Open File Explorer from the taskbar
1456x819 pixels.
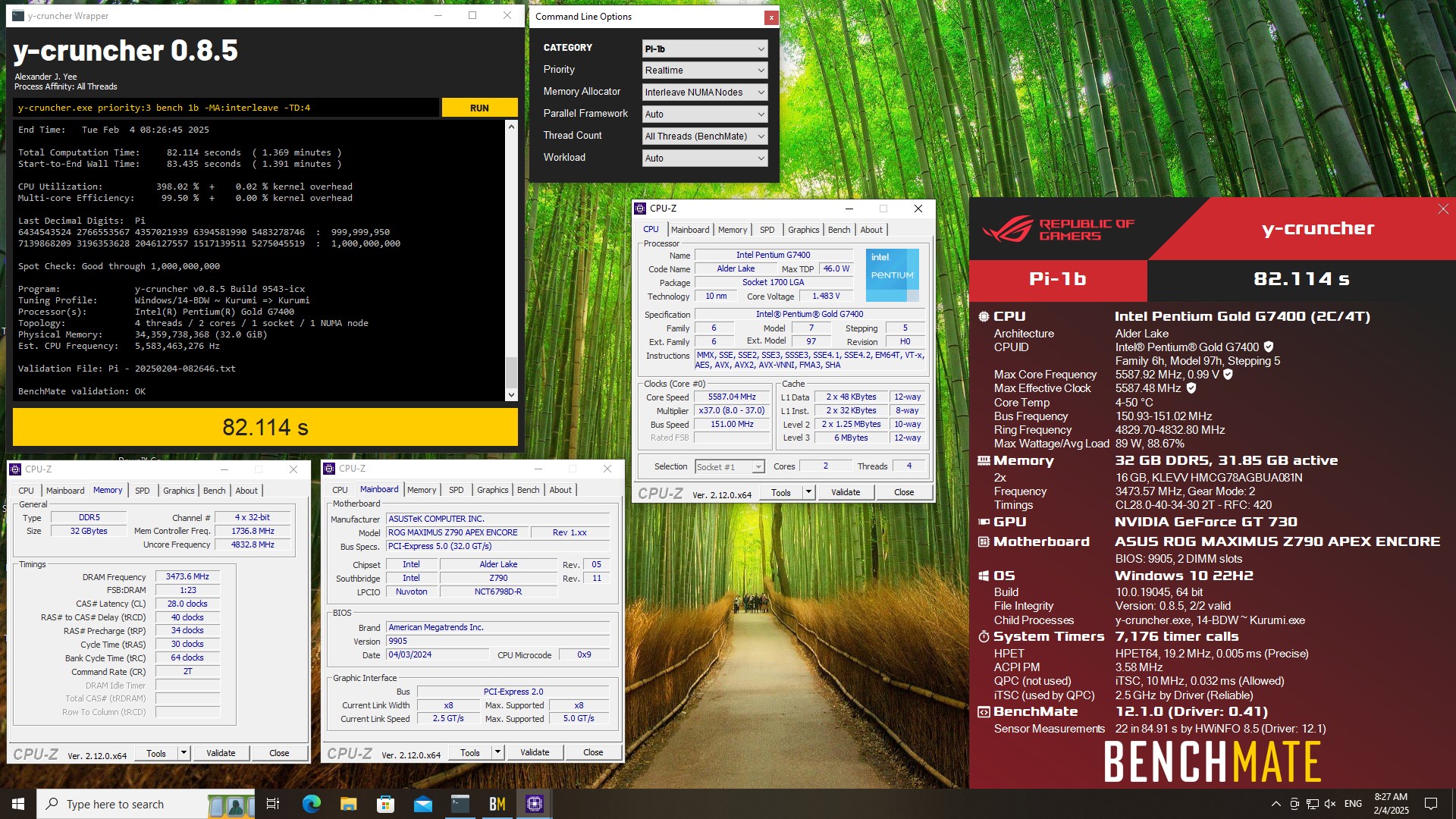[x=348, y=804]
